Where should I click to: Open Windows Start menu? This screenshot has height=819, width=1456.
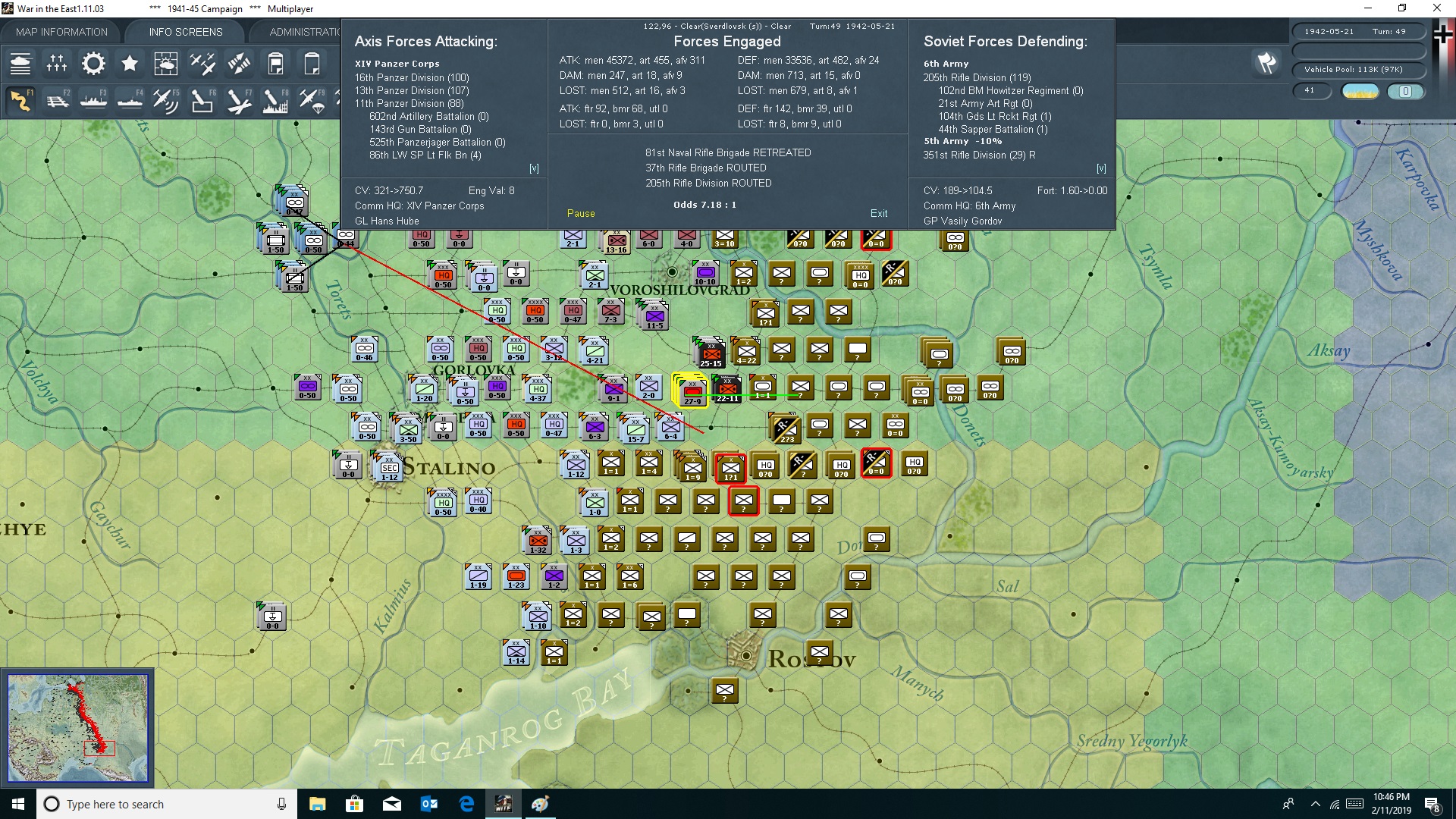point(18,804)
